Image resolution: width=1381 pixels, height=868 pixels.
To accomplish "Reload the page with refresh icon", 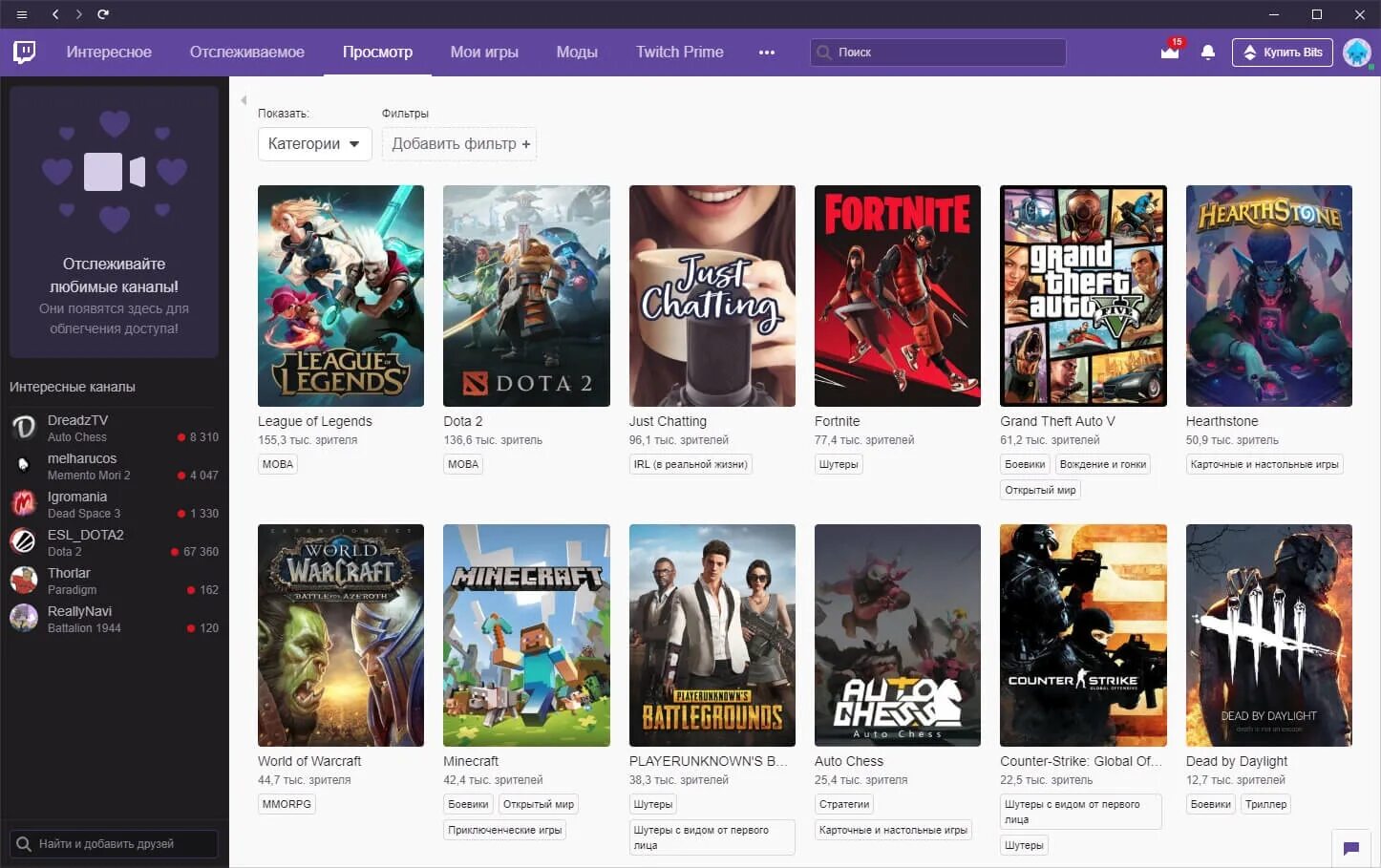I will pos(103,14).
